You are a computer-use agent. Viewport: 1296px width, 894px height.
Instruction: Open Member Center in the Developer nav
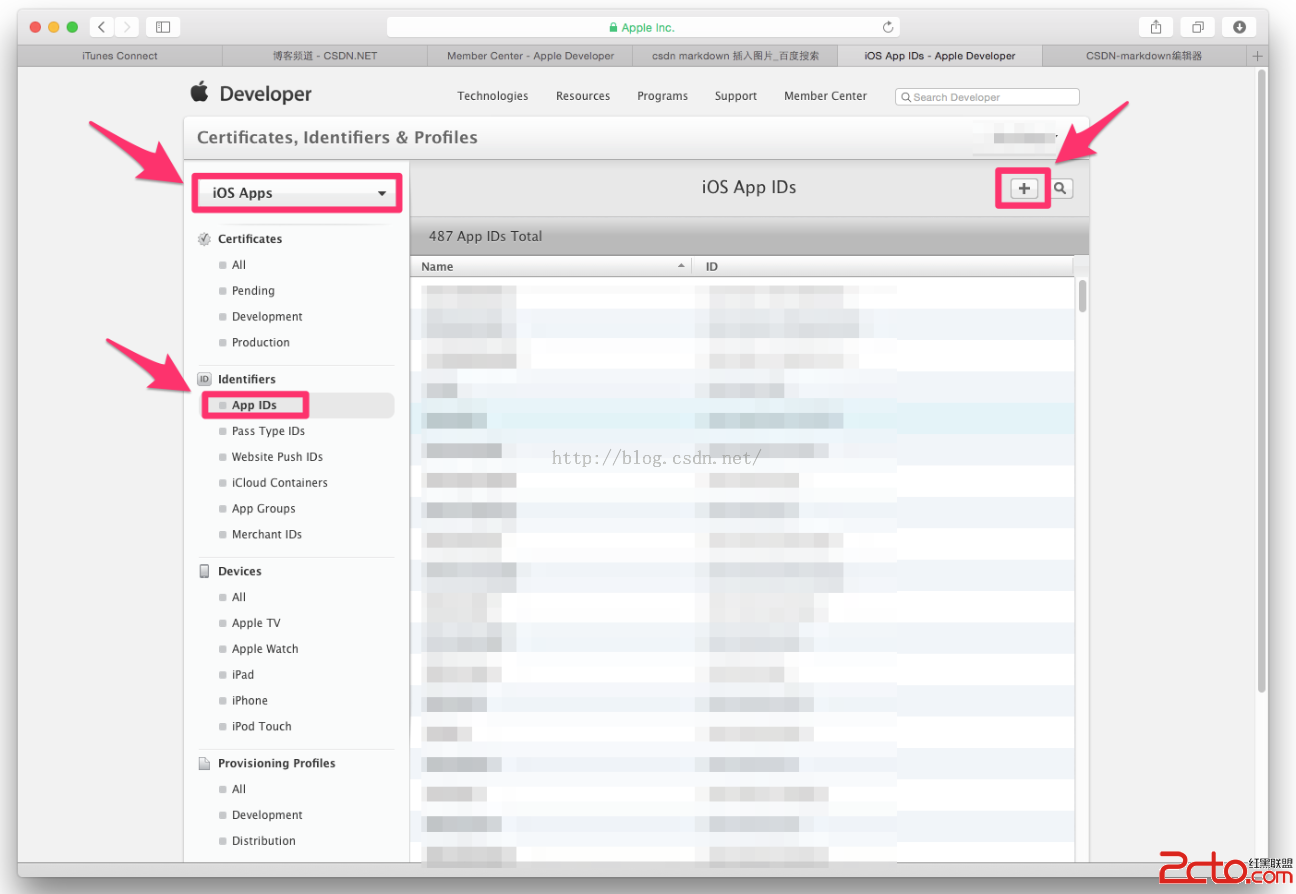point(826,96)
